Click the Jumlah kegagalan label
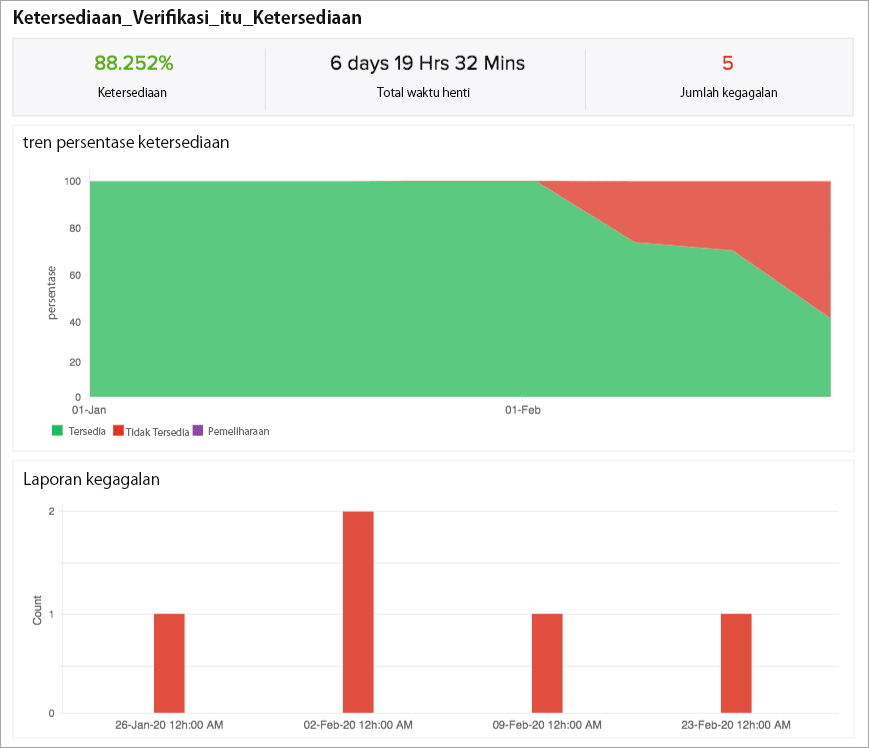 point(729,93)
